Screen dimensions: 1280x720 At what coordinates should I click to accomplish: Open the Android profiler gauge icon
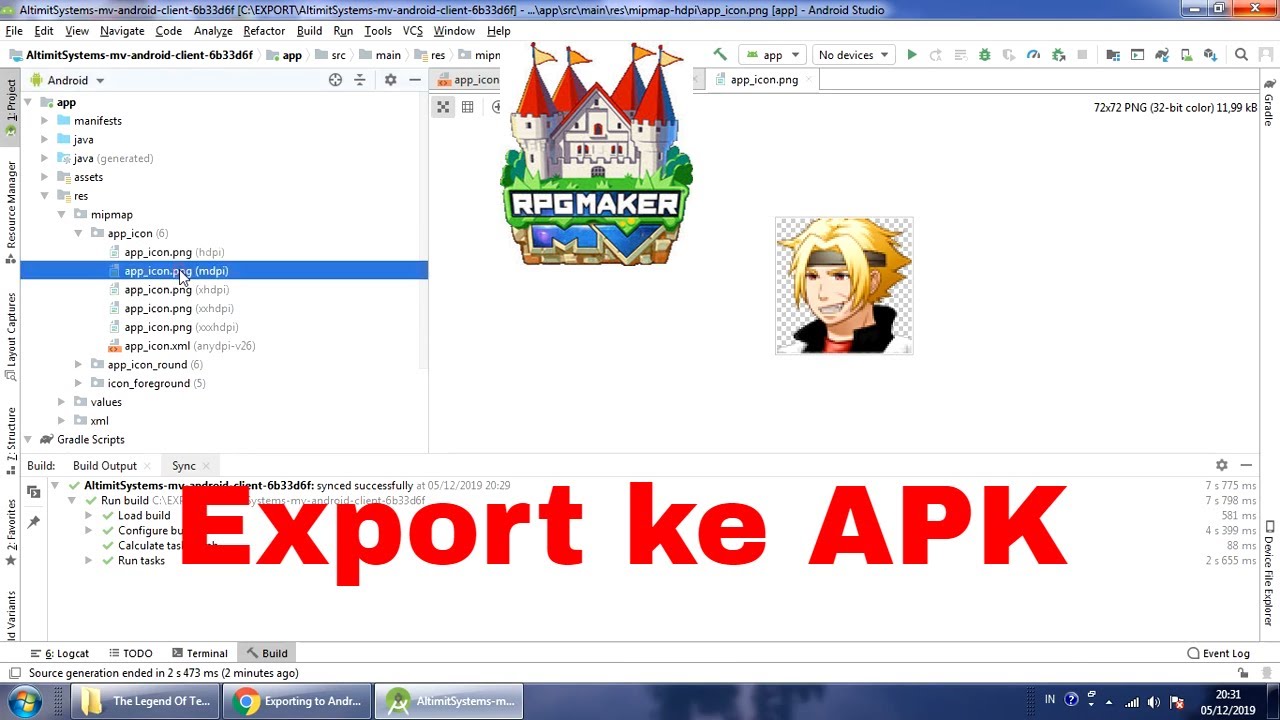coord(1034,55)
